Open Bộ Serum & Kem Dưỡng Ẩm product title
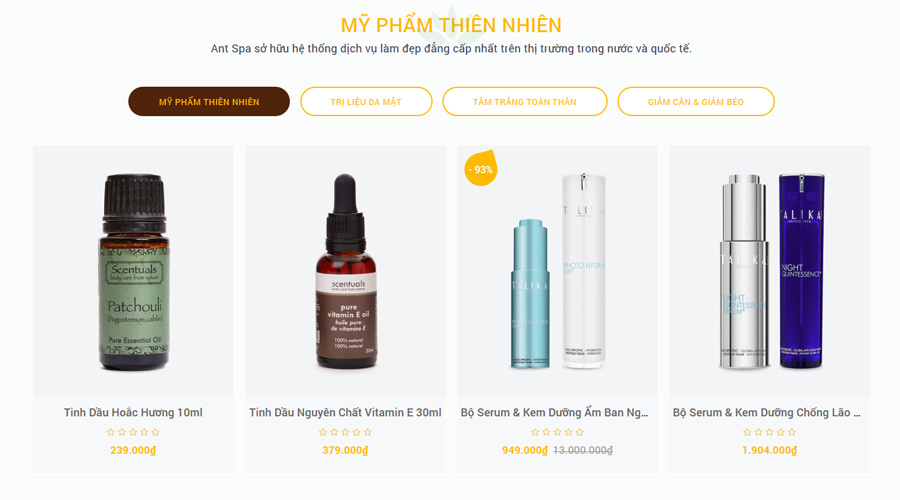 [x=554, y=412]
